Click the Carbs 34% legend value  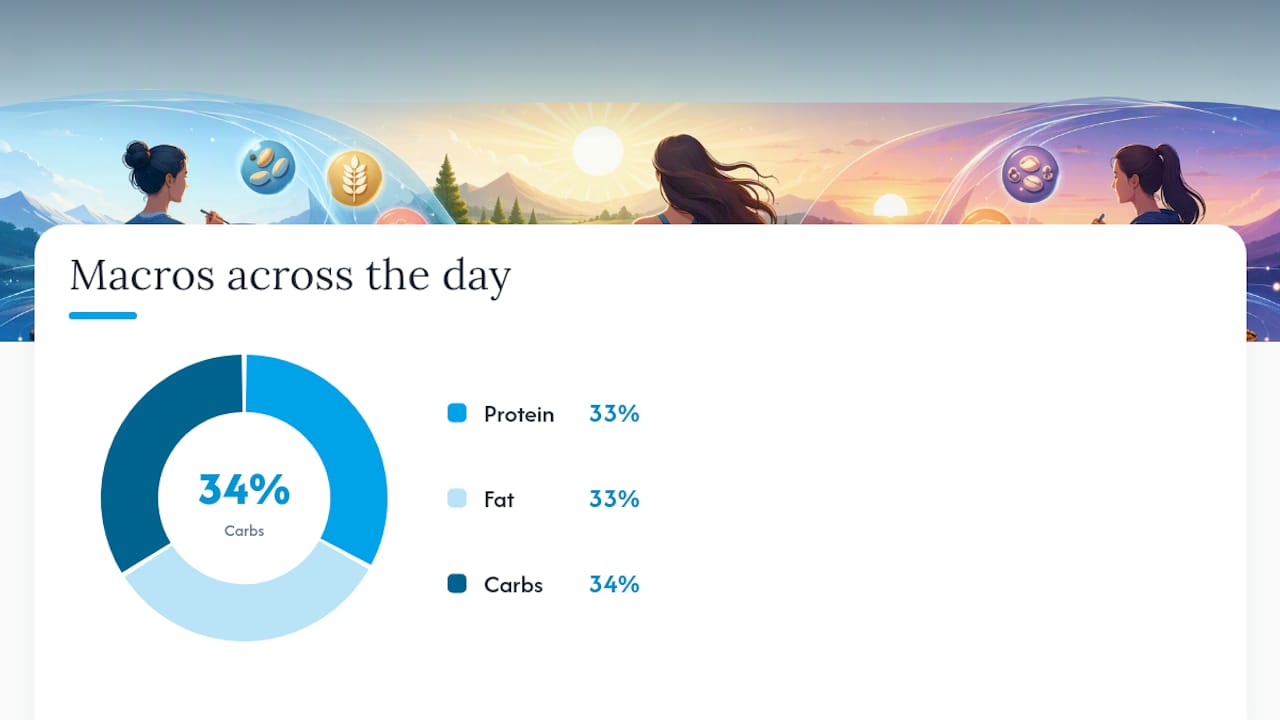coord(614,584)
